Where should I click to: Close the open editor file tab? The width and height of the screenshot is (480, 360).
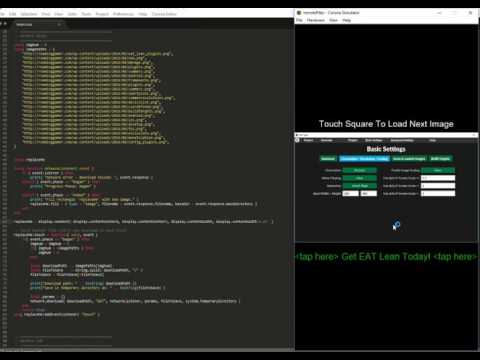(x=59, y=24)
